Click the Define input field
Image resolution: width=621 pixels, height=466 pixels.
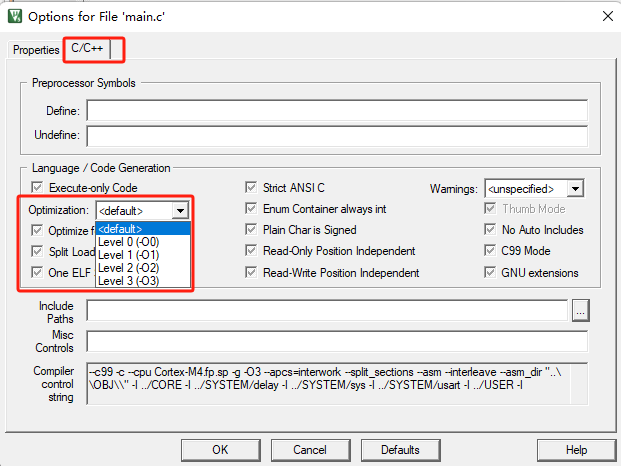[x=337, y=110]
